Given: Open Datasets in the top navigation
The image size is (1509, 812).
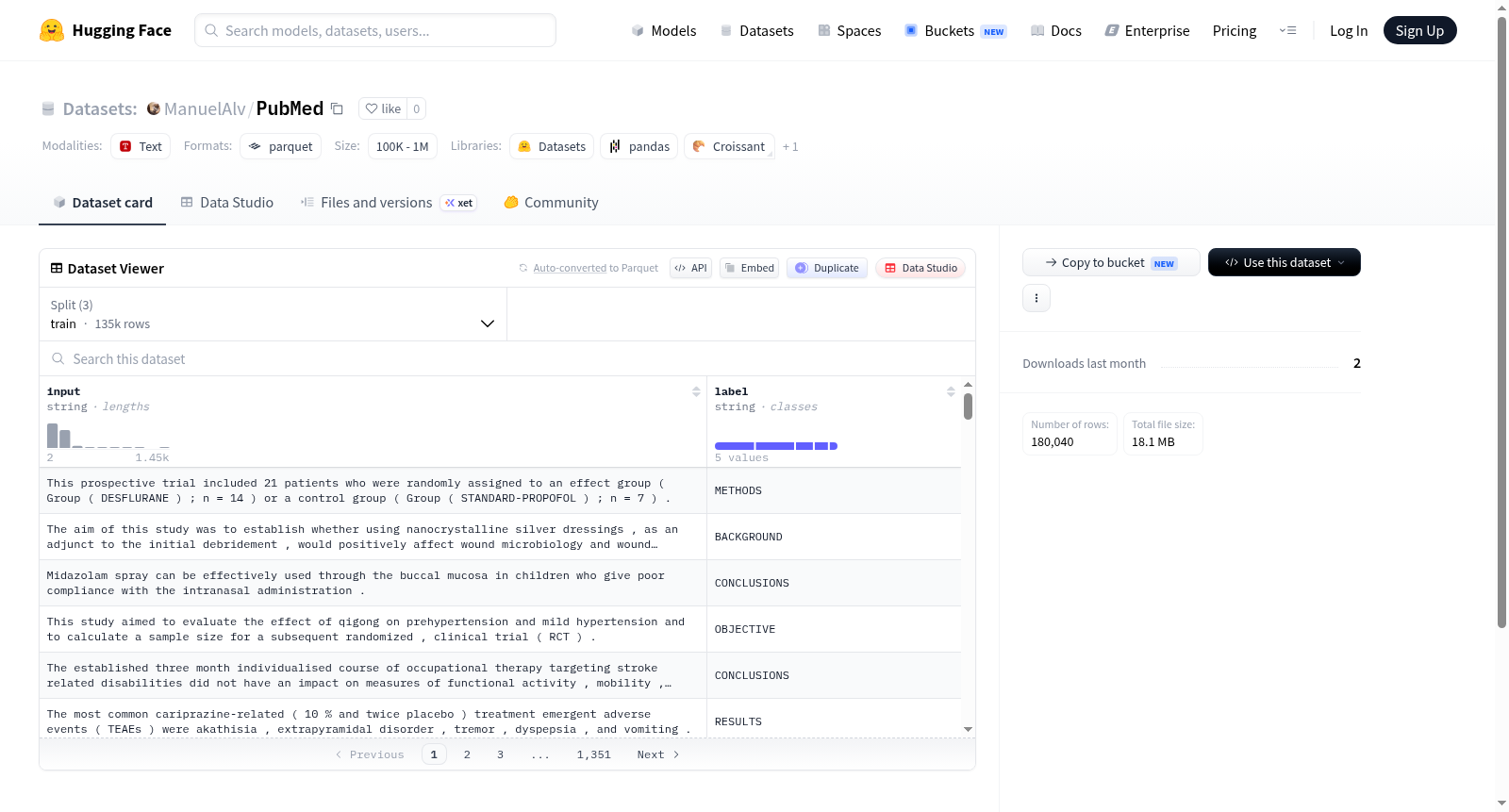Looking at the screenshot, I should (x=757, y=30).
